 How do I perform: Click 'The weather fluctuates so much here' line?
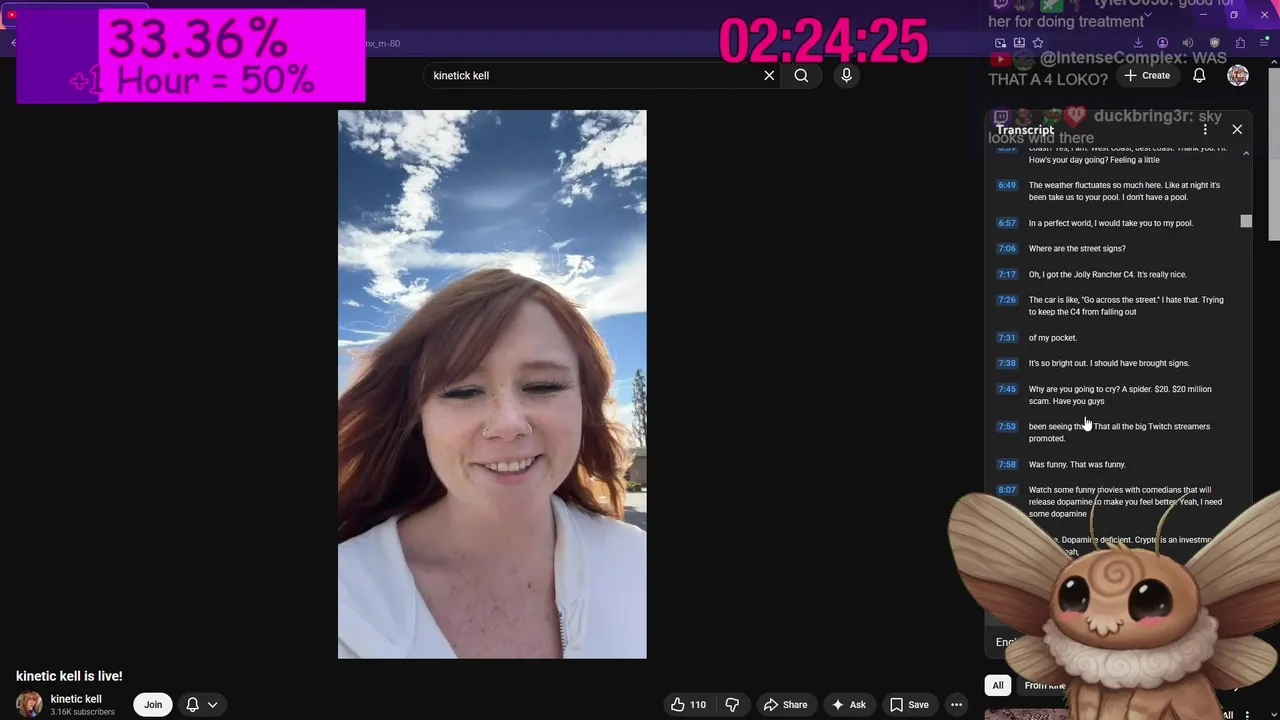click(1124, 191)
